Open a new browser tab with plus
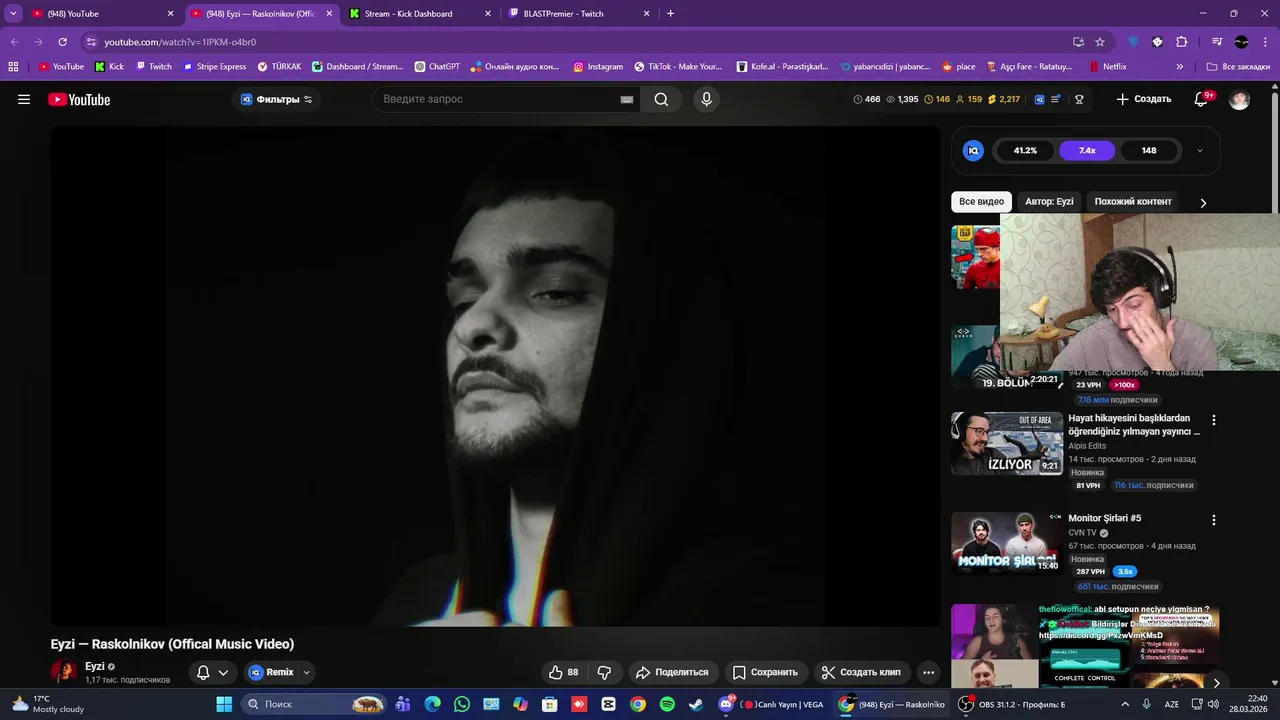This screenshot has height=720, width=1280. (x=670, y=14)
